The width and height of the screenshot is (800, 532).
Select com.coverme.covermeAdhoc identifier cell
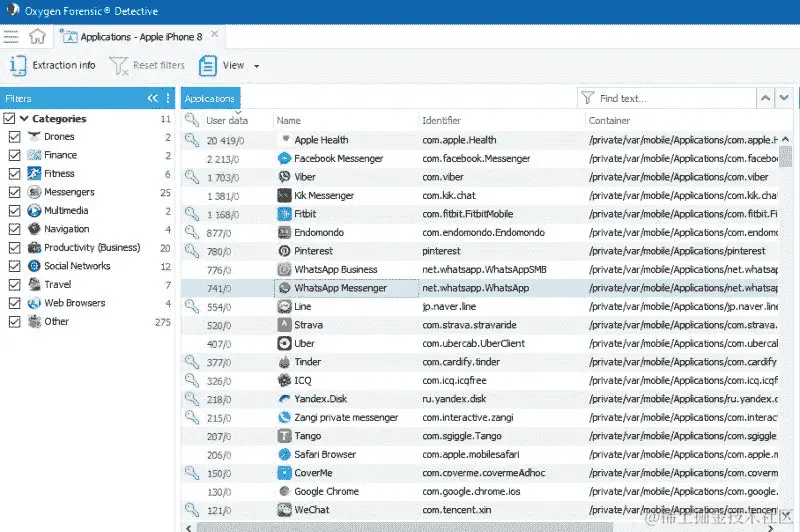click(484, 473)
